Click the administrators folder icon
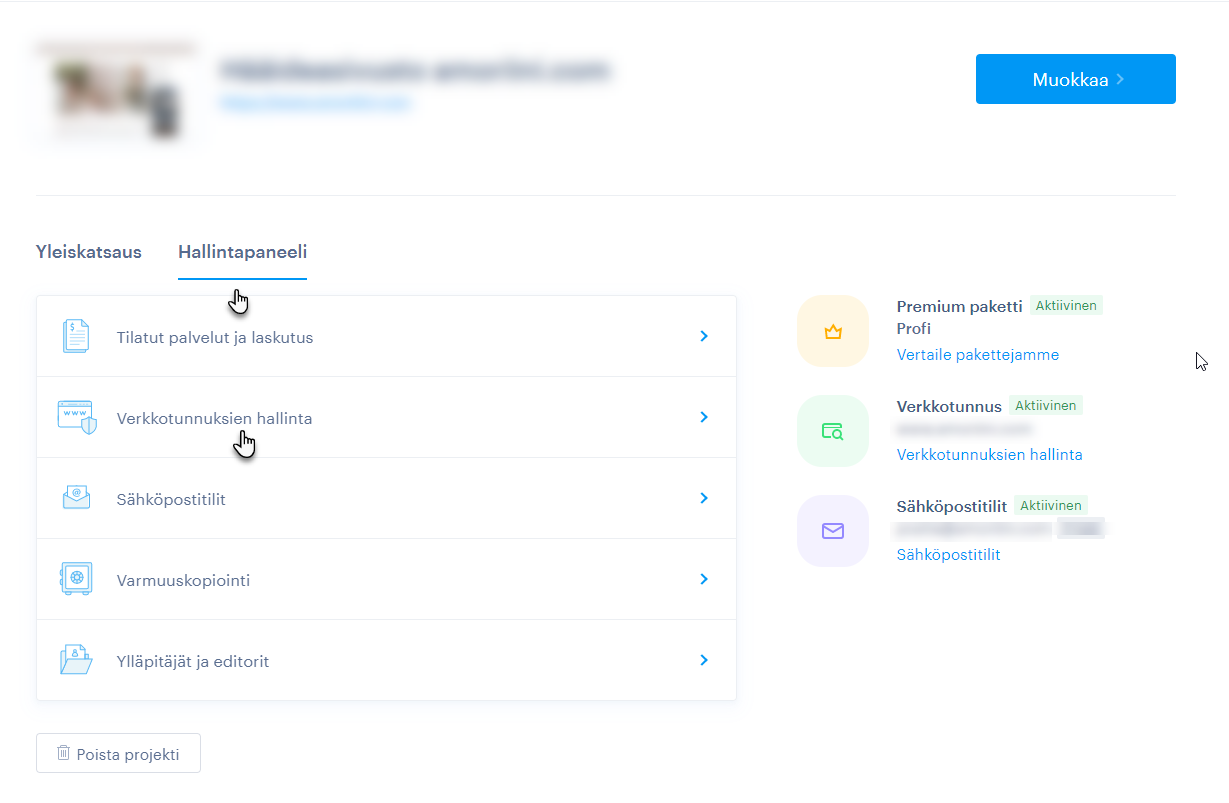 tap(76, 660)
